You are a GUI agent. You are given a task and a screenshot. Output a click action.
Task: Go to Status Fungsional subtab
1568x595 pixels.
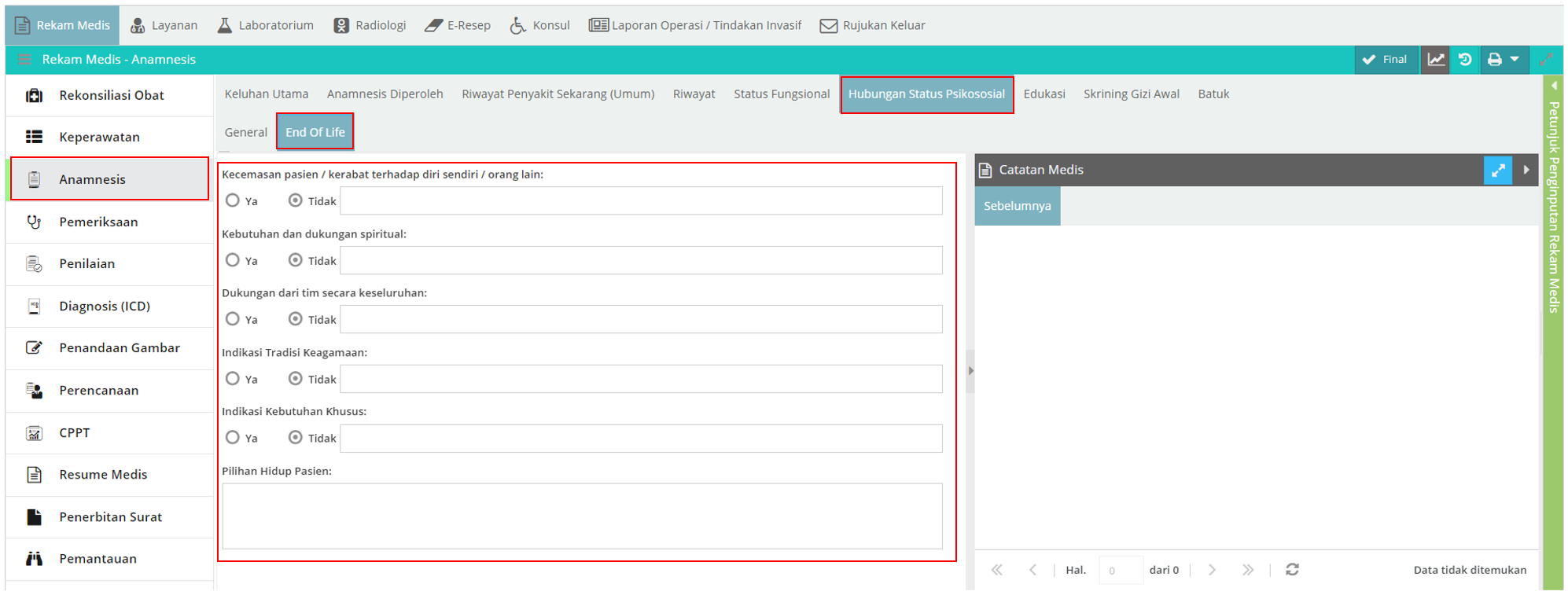782,94
